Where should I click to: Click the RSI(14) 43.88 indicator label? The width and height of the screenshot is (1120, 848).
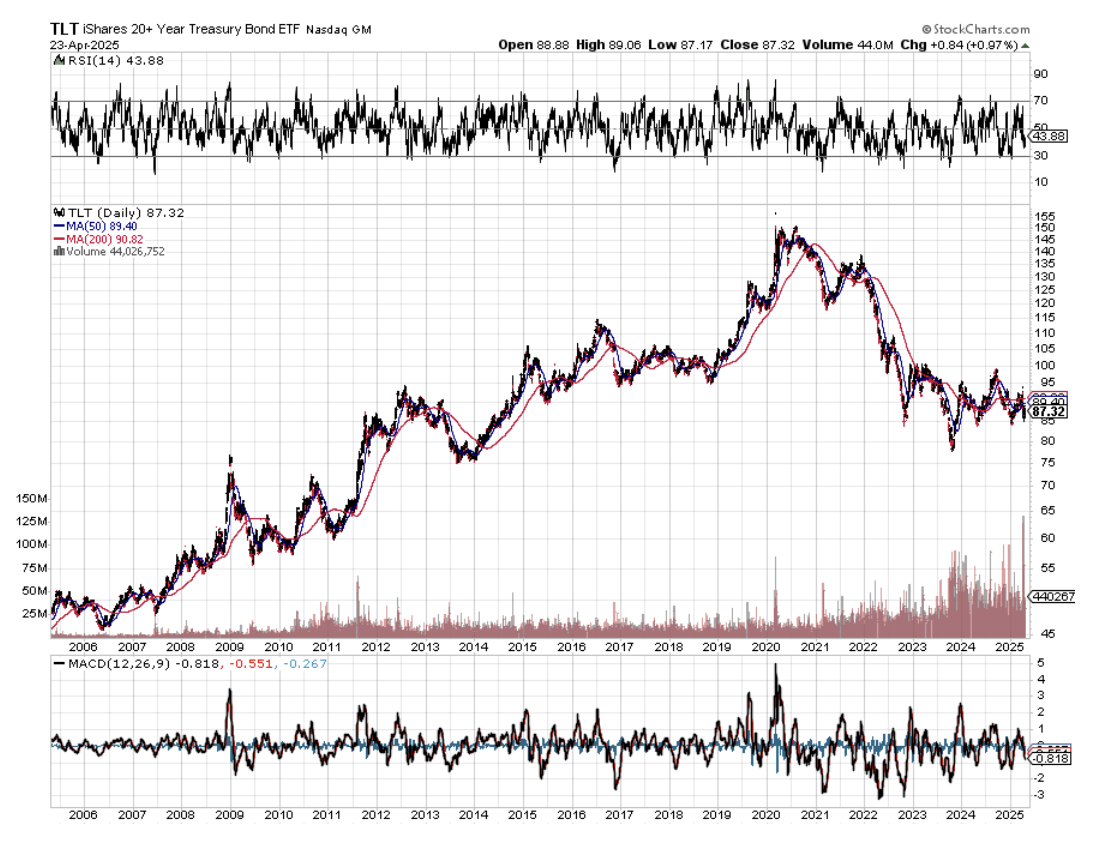pyautogui.click(x=116, y=61)
